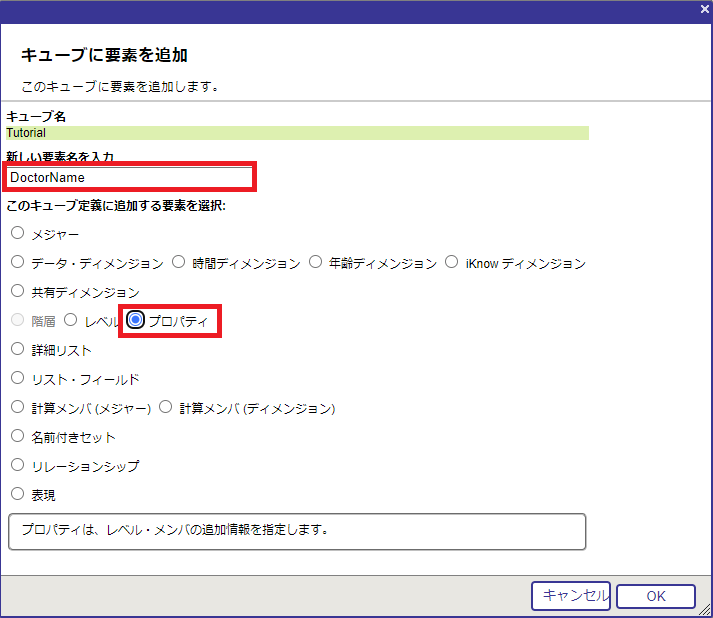Pick the 年齢ディメンション radio button
The image size is (713, 618).
[x=316, y=262]
